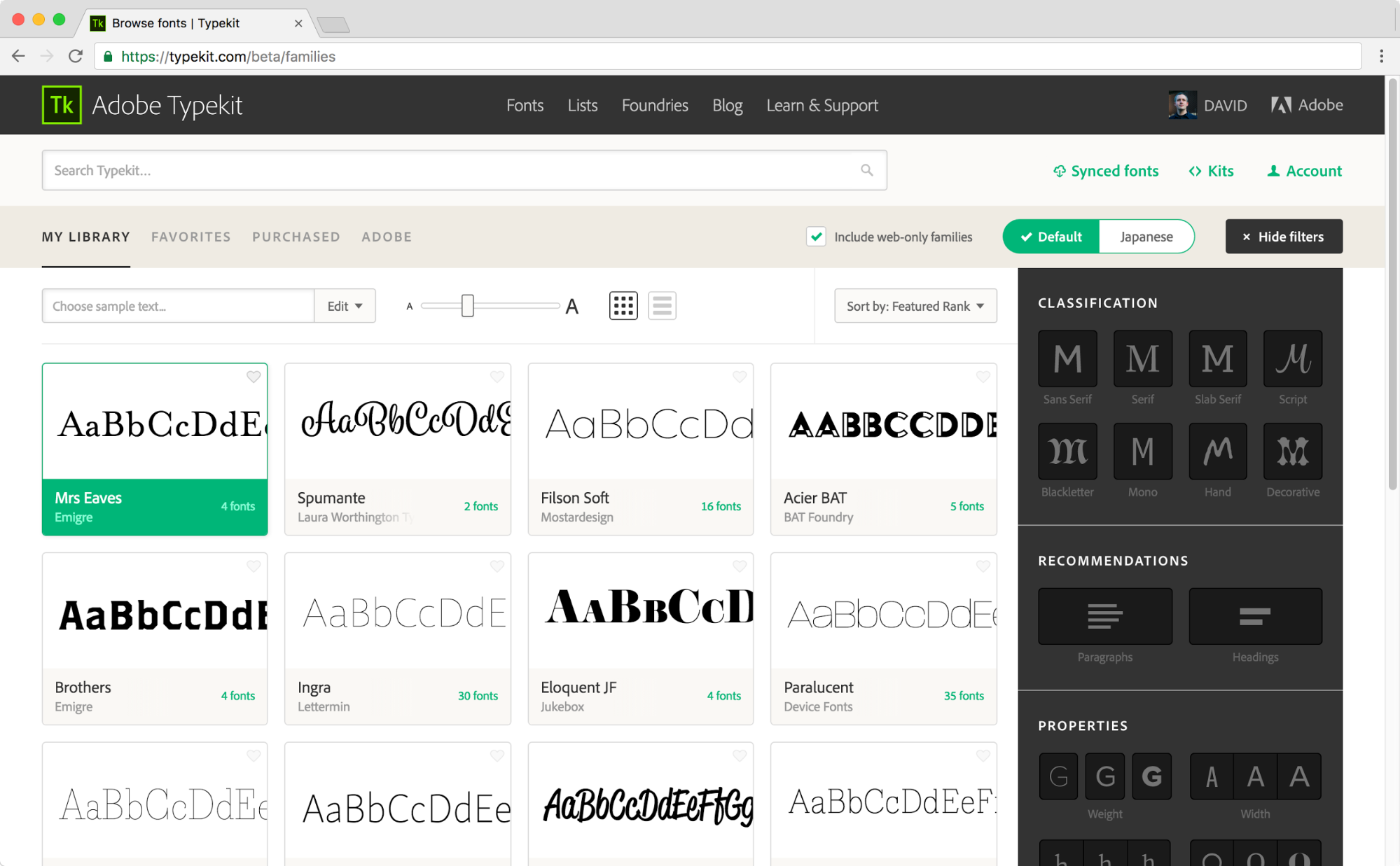Viewport: 1400px width, 866px height.
Task: Switch to the ADOBE library tab
Action: point(386,237)
